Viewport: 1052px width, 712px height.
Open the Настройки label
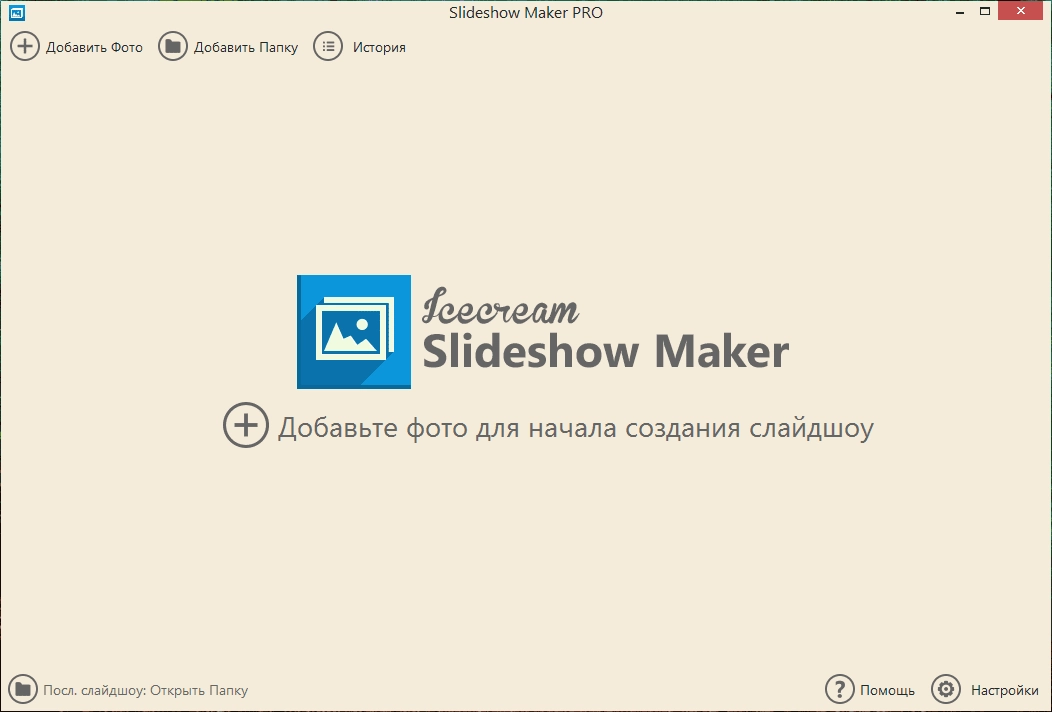pyautogui.click(x=1004, y=690)
